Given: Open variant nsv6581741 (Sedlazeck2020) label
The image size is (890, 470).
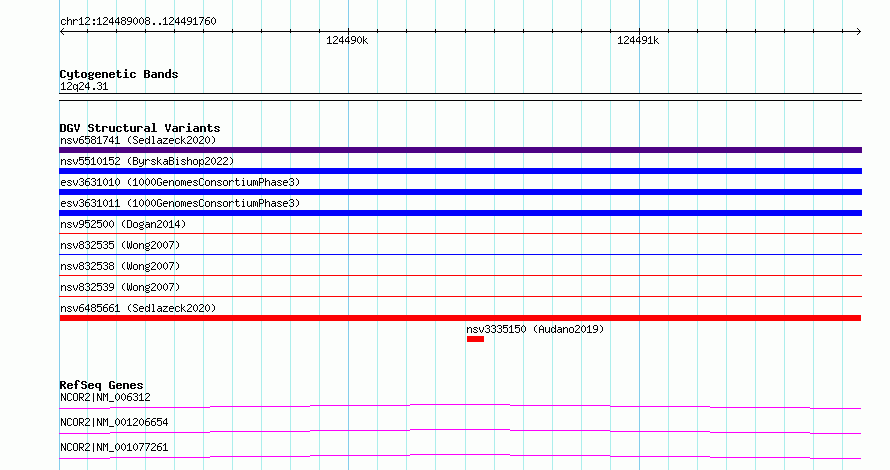Looking at the screenshot, I should coord(138,140).
